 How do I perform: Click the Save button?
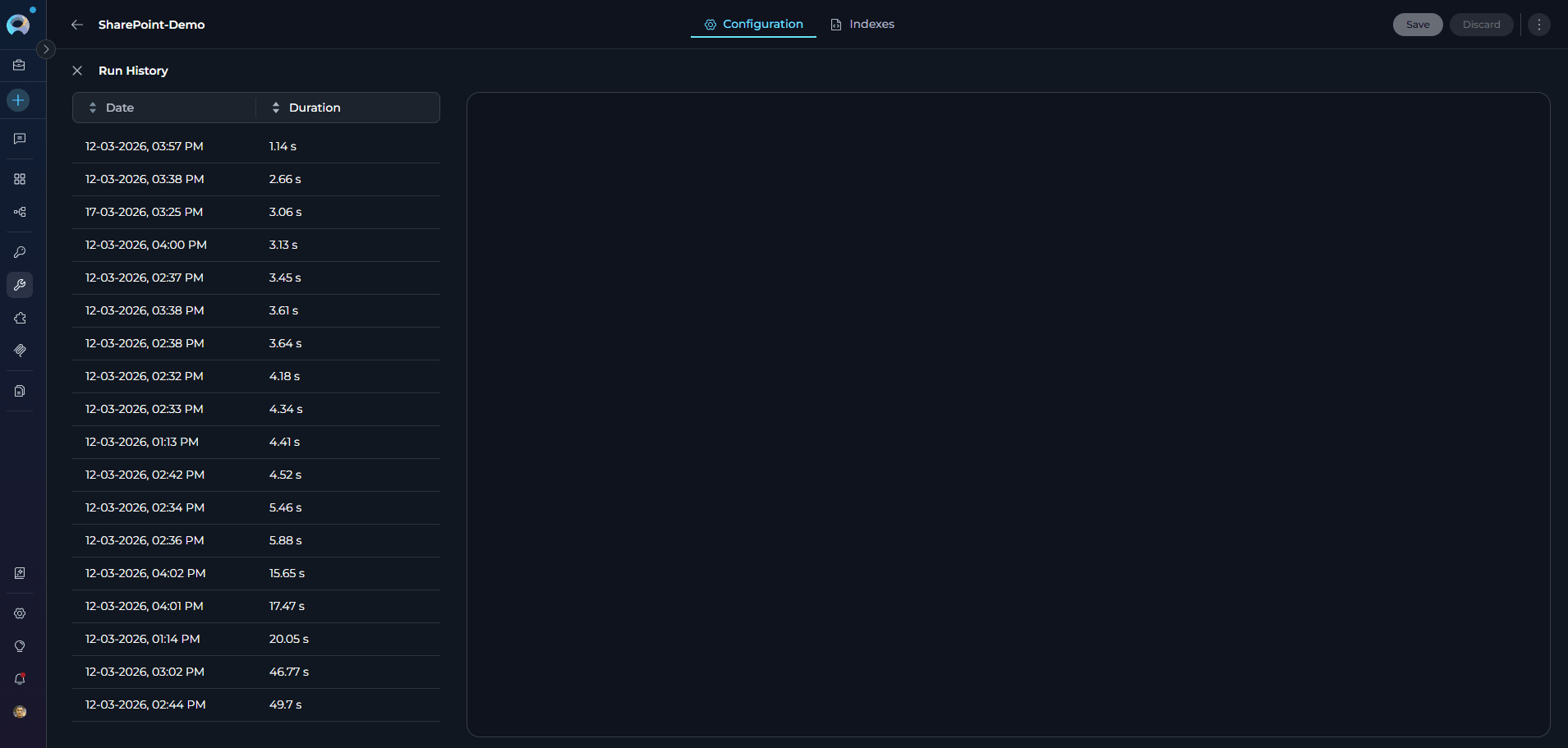coord(1418,25)
